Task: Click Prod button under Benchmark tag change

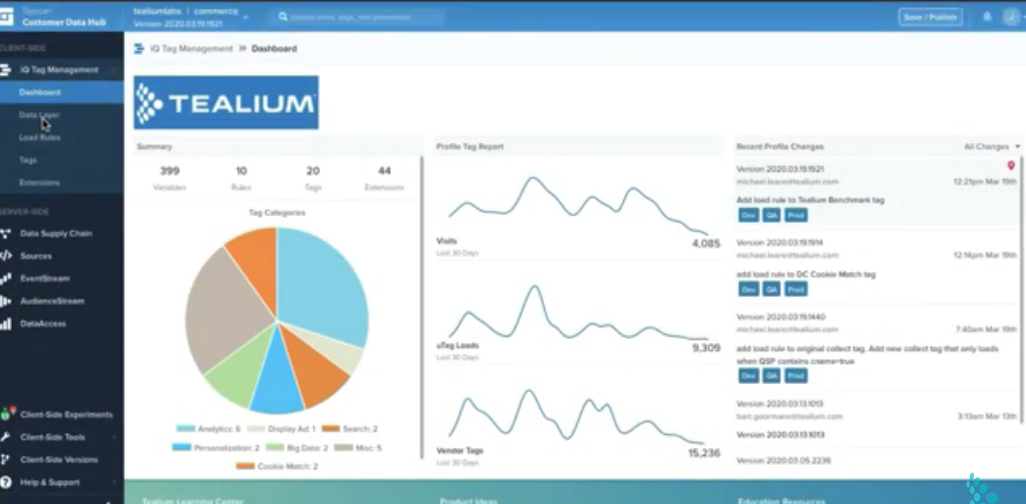Action: 795,215
